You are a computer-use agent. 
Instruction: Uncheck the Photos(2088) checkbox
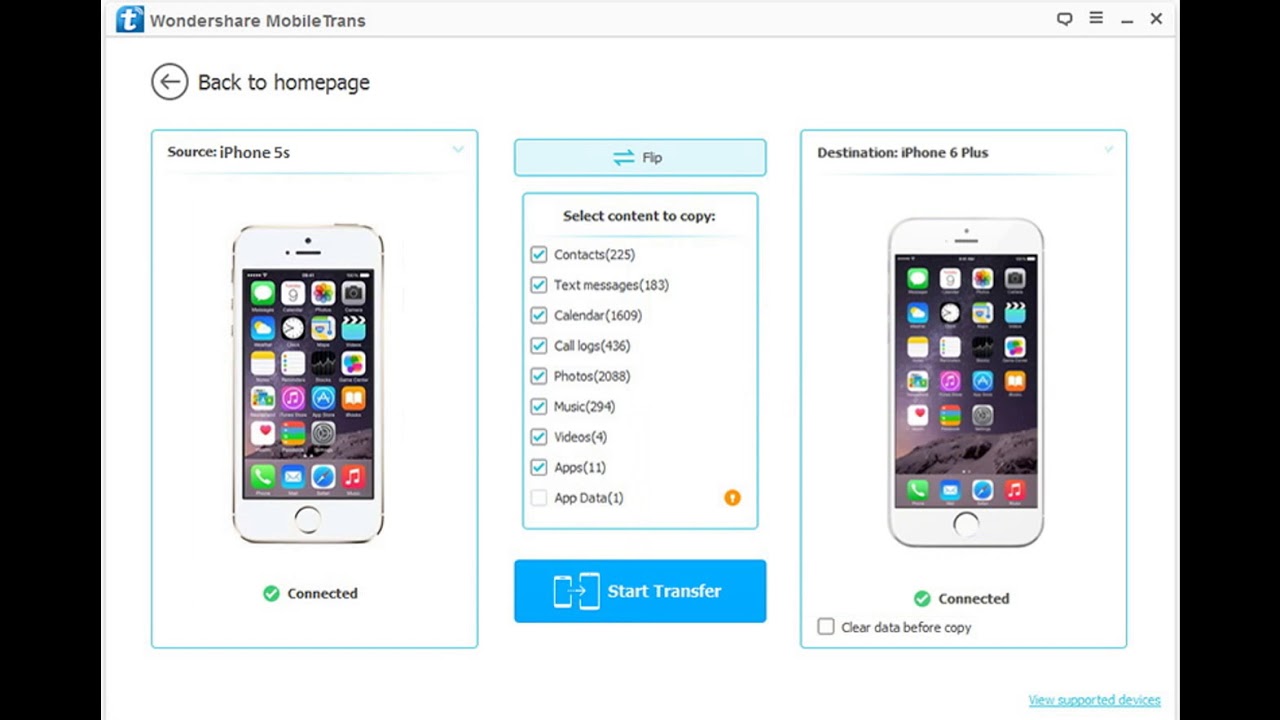click(539, 376)
